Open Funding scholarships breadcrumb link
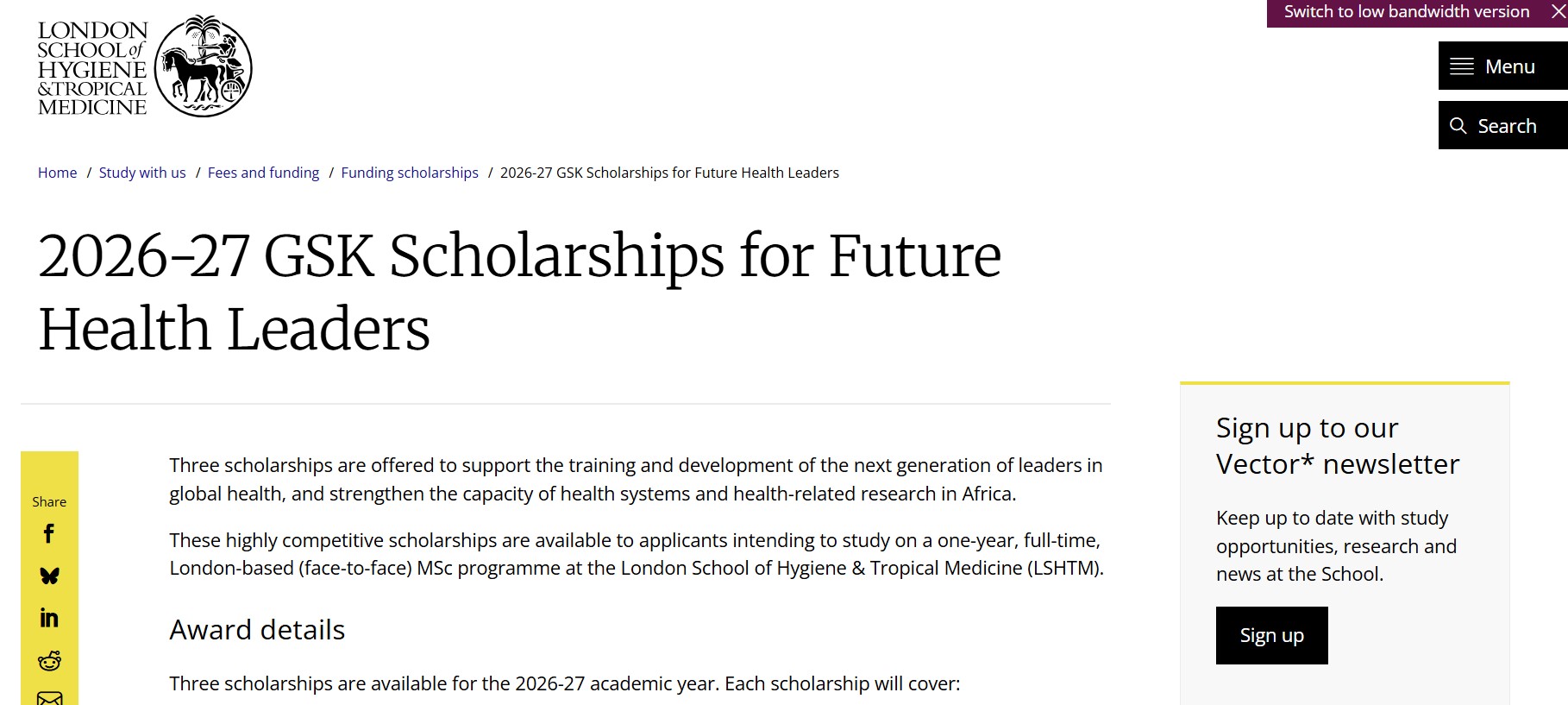 coord(410,173)
